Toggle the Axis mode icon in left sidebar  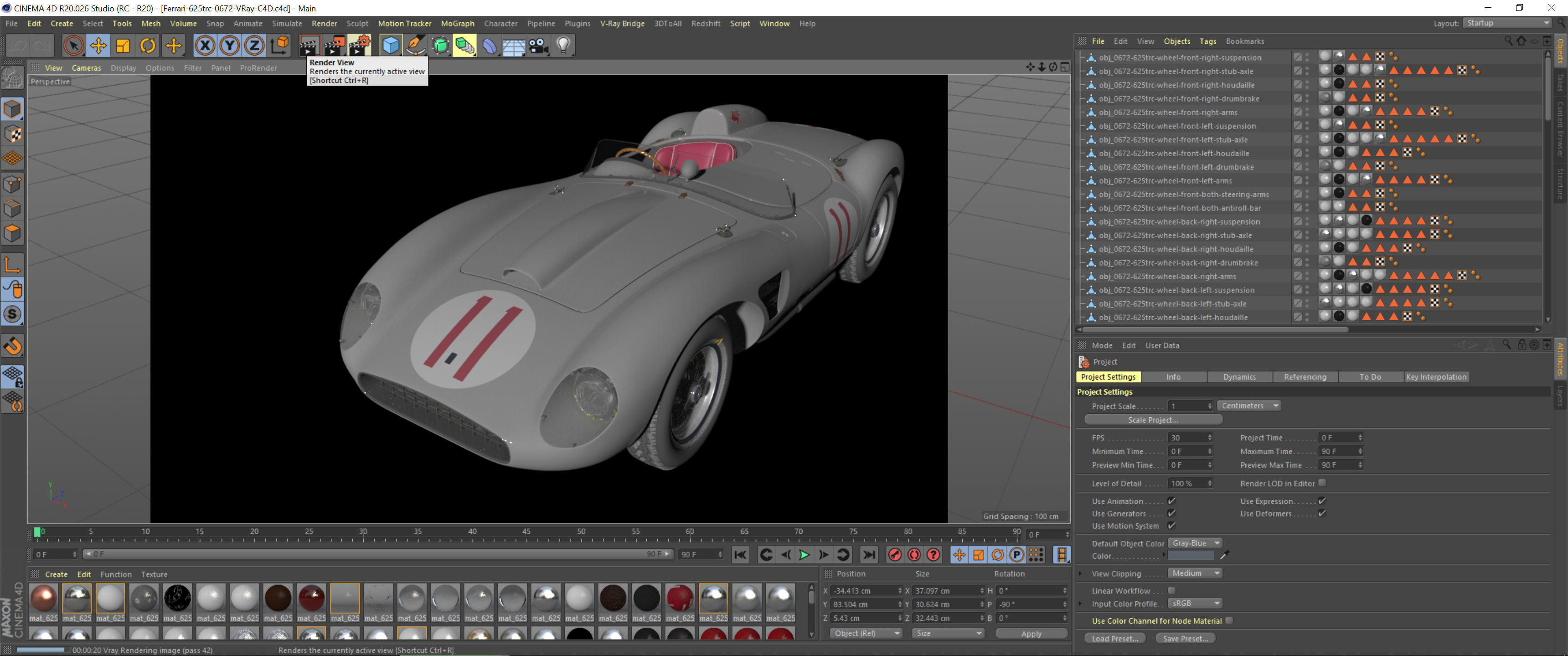(x=12, y=265)
